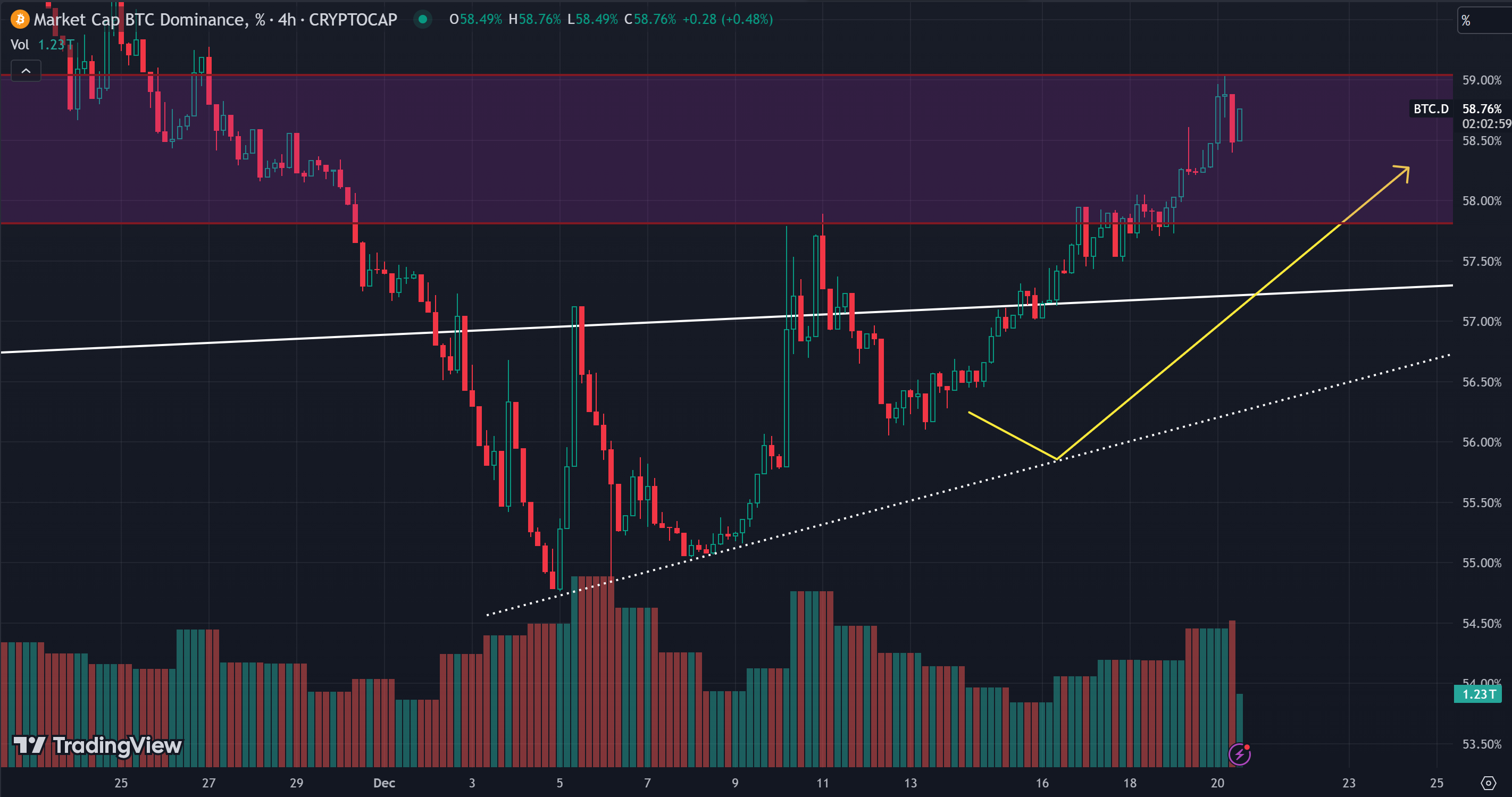The height and width of the screenshot is (797, 1512).
Task: Select the volume value 1.23 T in legend
Action: [56, 45]
